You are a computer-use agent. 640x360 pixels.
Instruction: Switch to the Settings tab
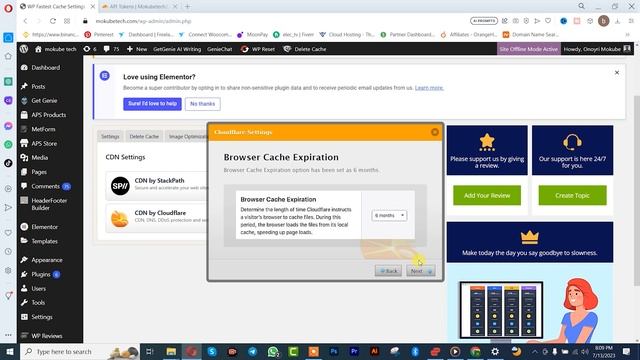coord(110,136)
